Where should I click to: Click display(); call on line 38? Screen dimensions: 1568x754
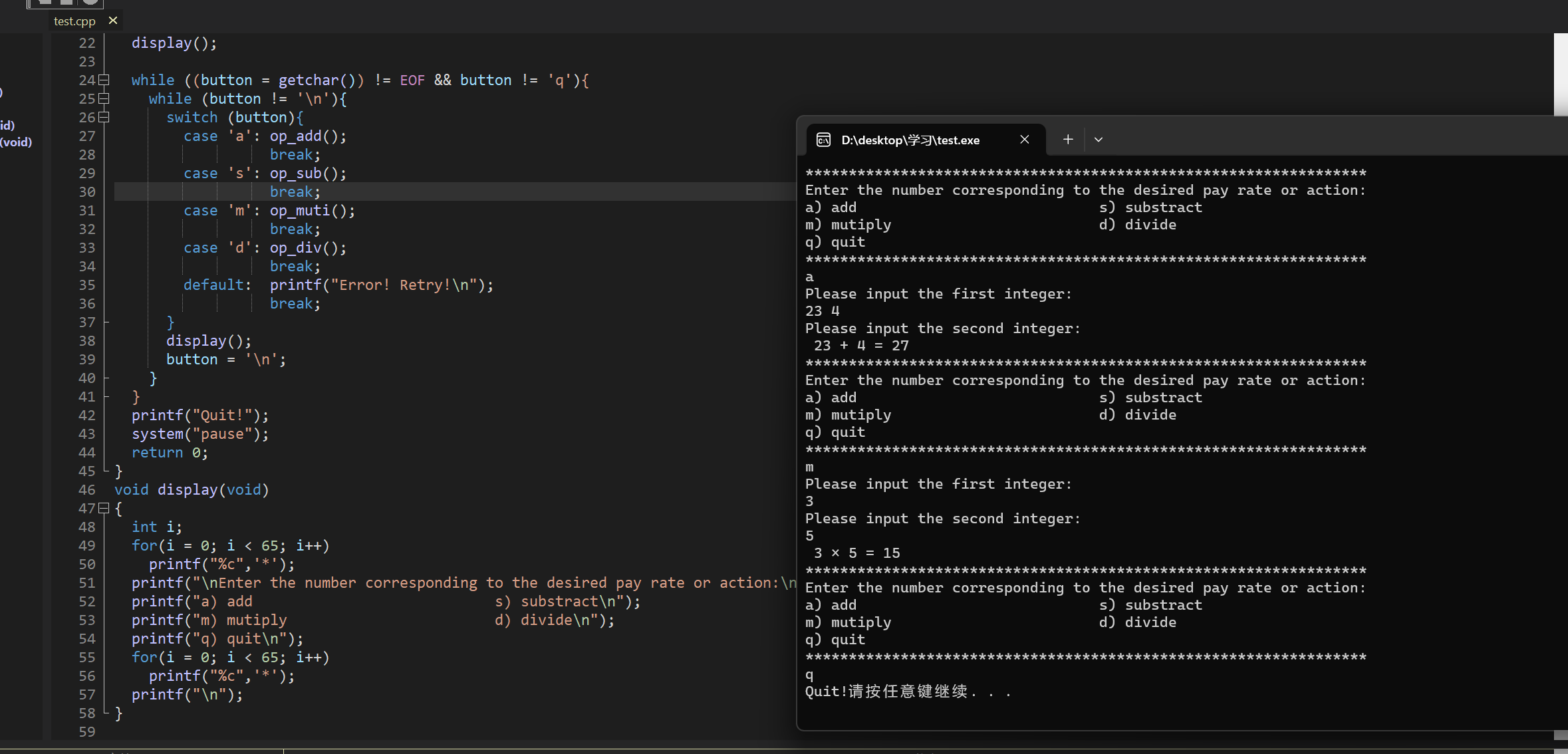pyautogui.click(x=209, y=341)
